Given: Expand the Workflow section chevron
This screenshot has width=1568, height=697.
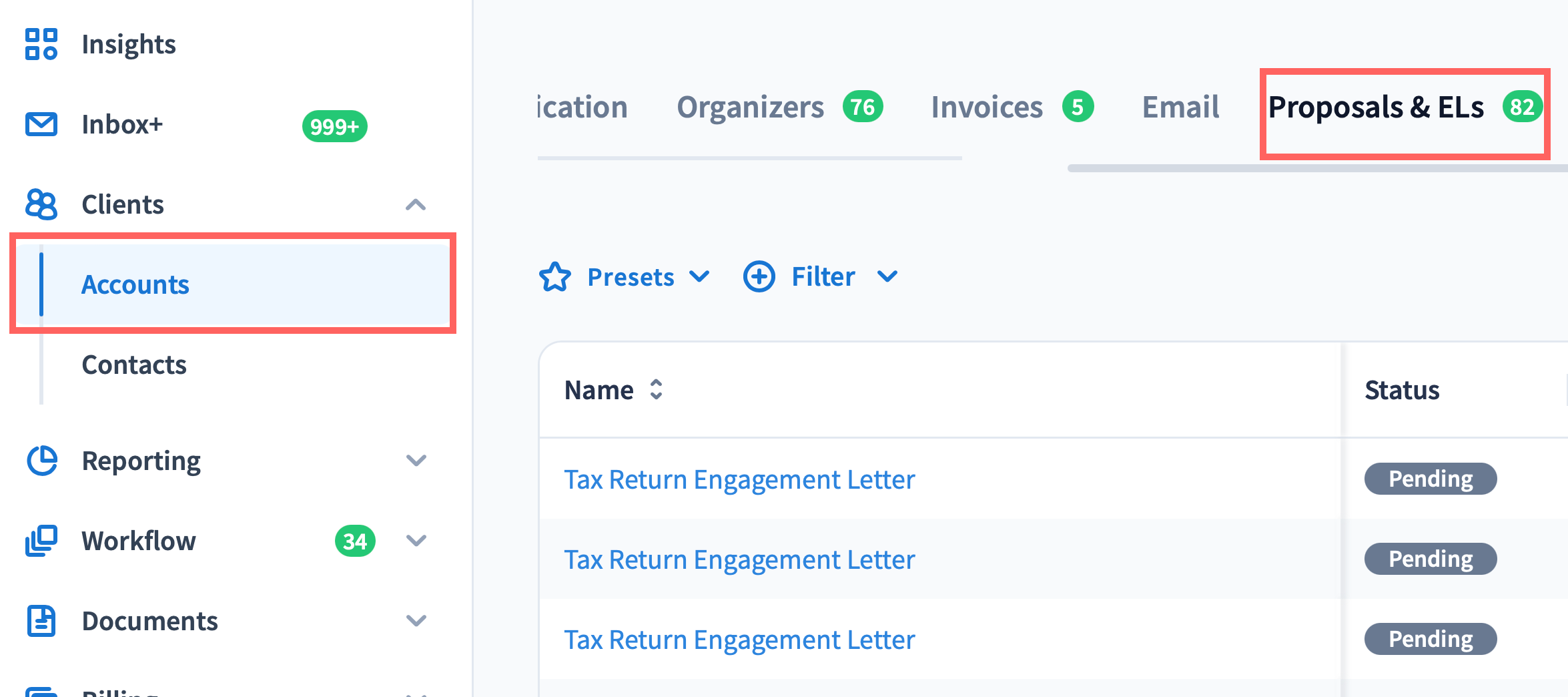Looking at the screenshot, I should [416, 541].
